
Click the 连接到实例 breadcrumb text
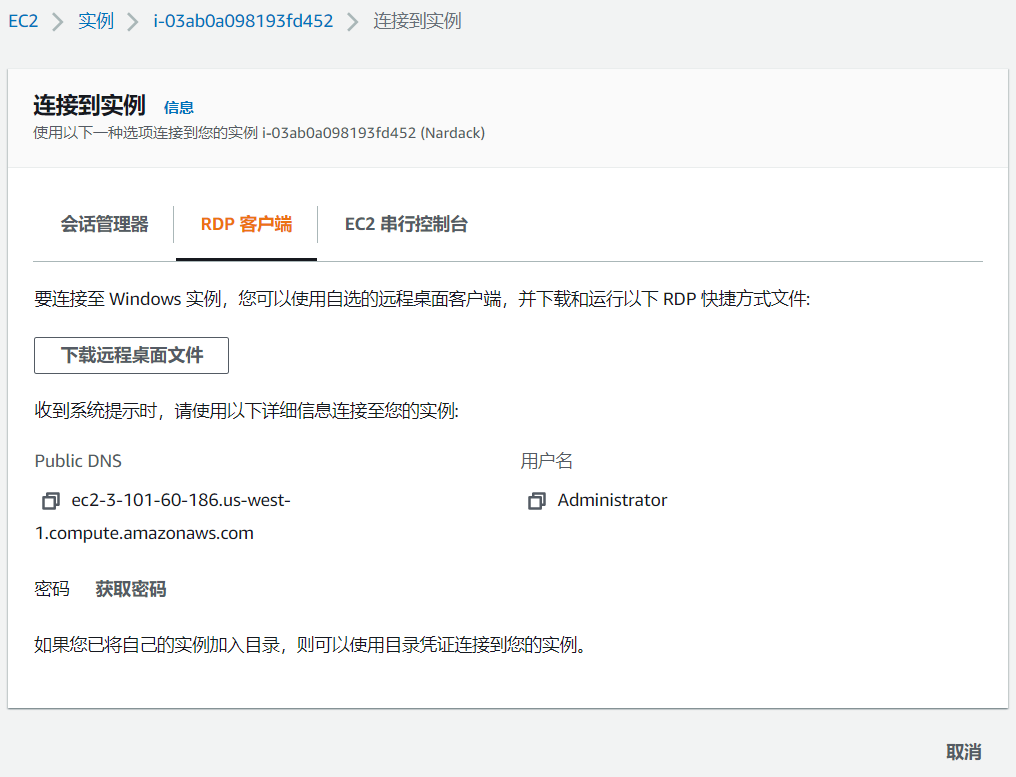click(x=417, y=21)
